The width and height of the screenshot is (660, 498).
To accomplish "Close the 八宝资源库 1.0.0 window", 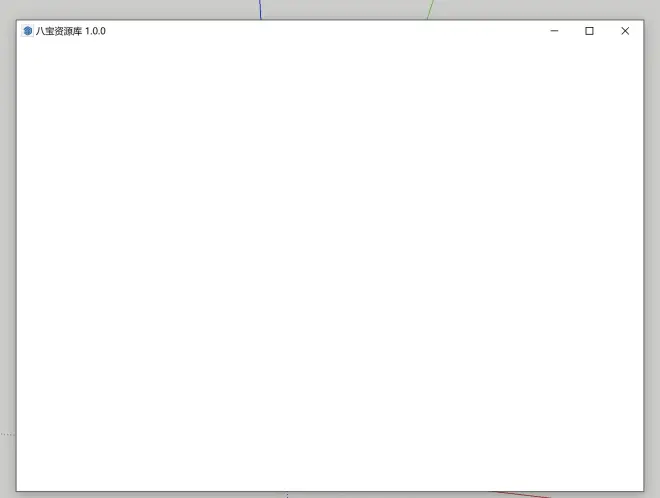I will point(625,31).
